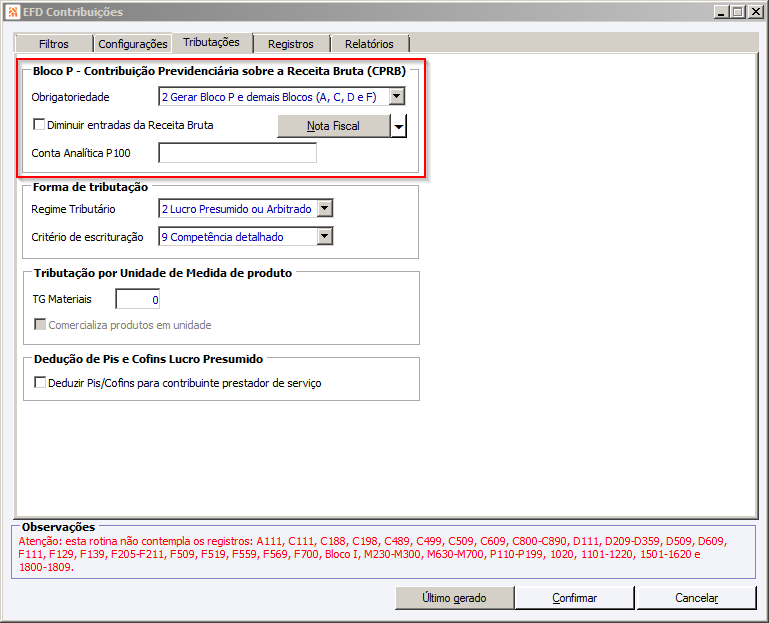
Task: Confirm with the Confirmar button
Action: pos(574,598)
